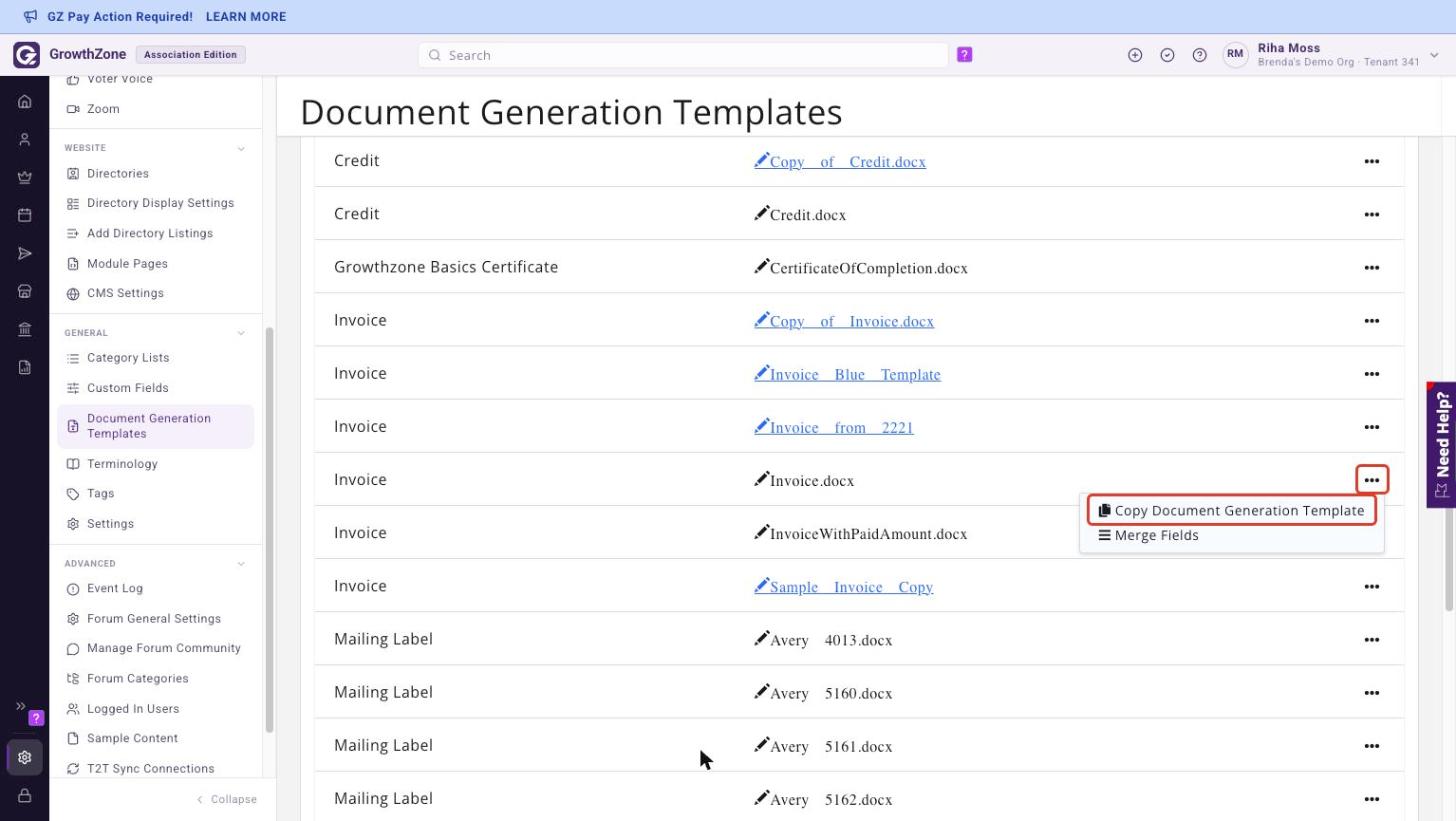The image size is (1456, 821).
Task: Click the plus quick-add icon in header
Action: click(x=1135, y=55)
